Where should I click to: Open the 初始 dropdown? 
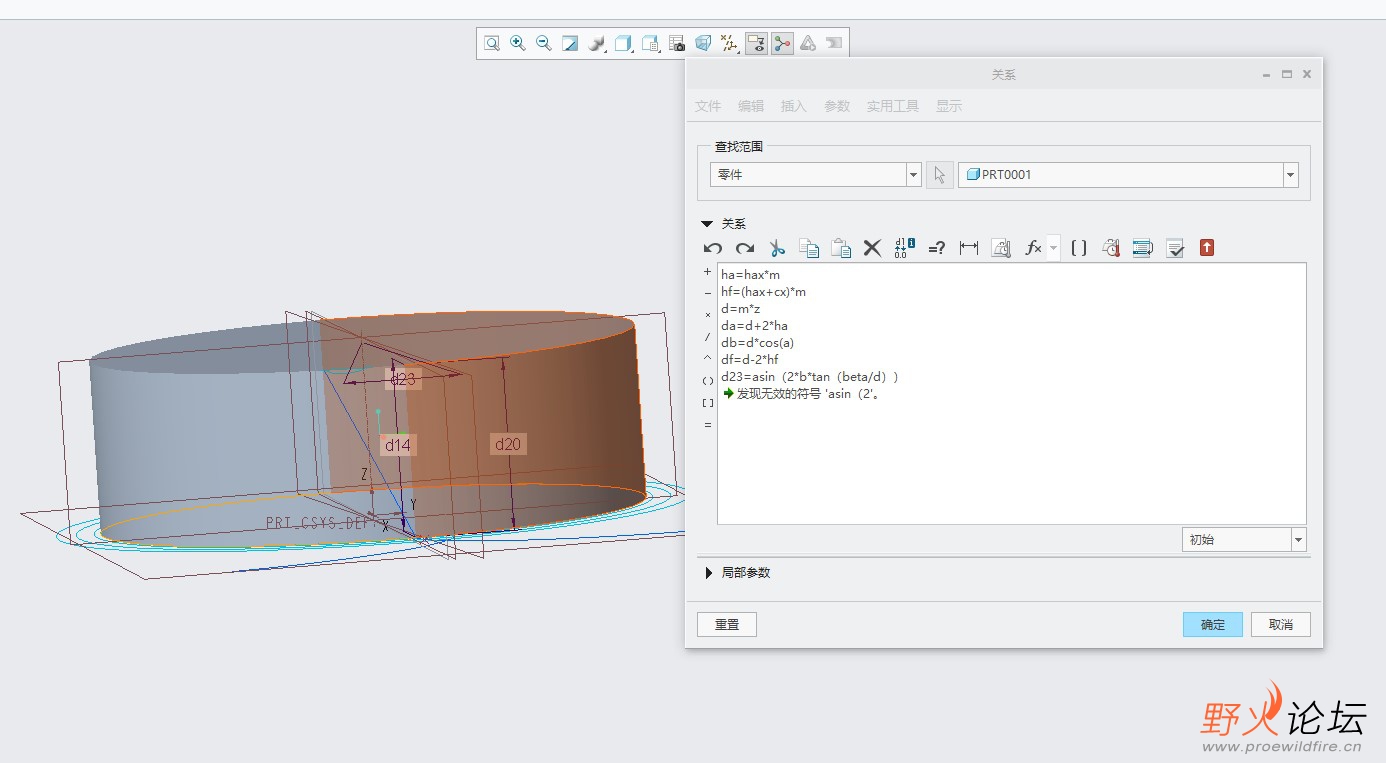(1244, 539)
